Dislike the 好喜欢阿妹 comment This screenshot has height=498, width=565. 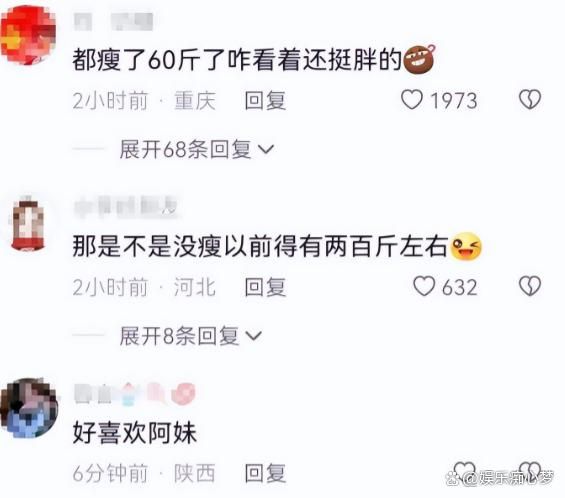coord(531,471)
